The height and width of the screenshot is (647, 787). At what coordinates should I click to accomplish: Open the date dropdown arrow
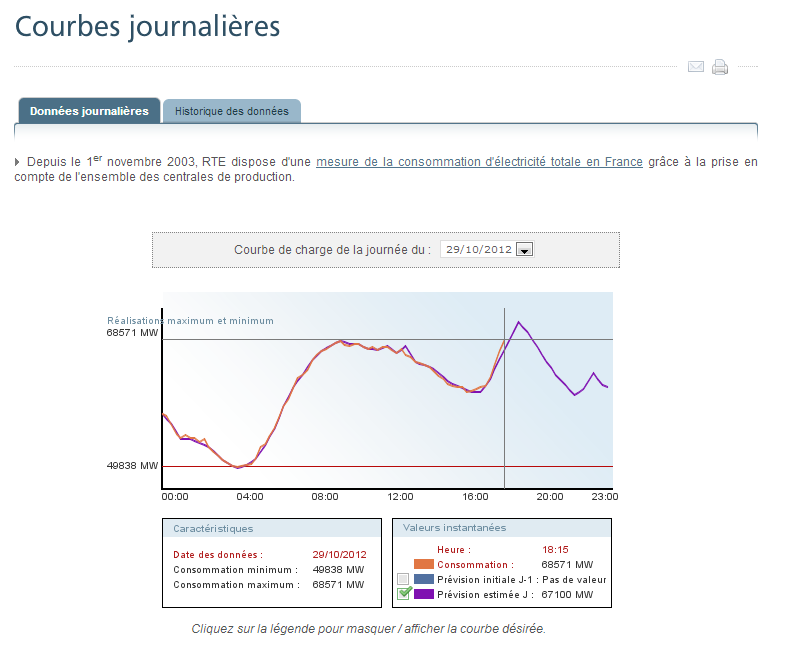pyautogui.click(x=524, y=249)
